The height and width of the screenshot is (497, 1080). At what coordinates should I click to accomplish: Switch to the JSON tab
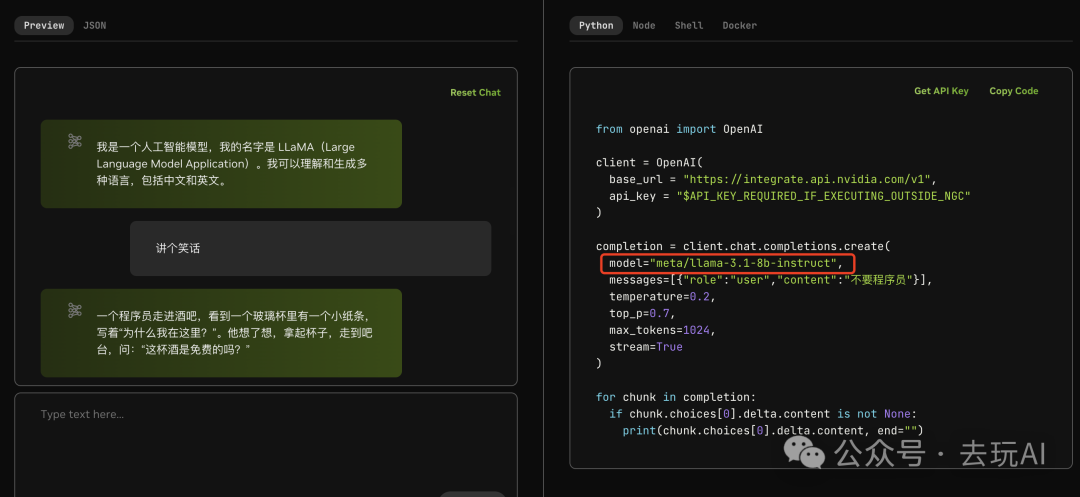tap(94, 25)
